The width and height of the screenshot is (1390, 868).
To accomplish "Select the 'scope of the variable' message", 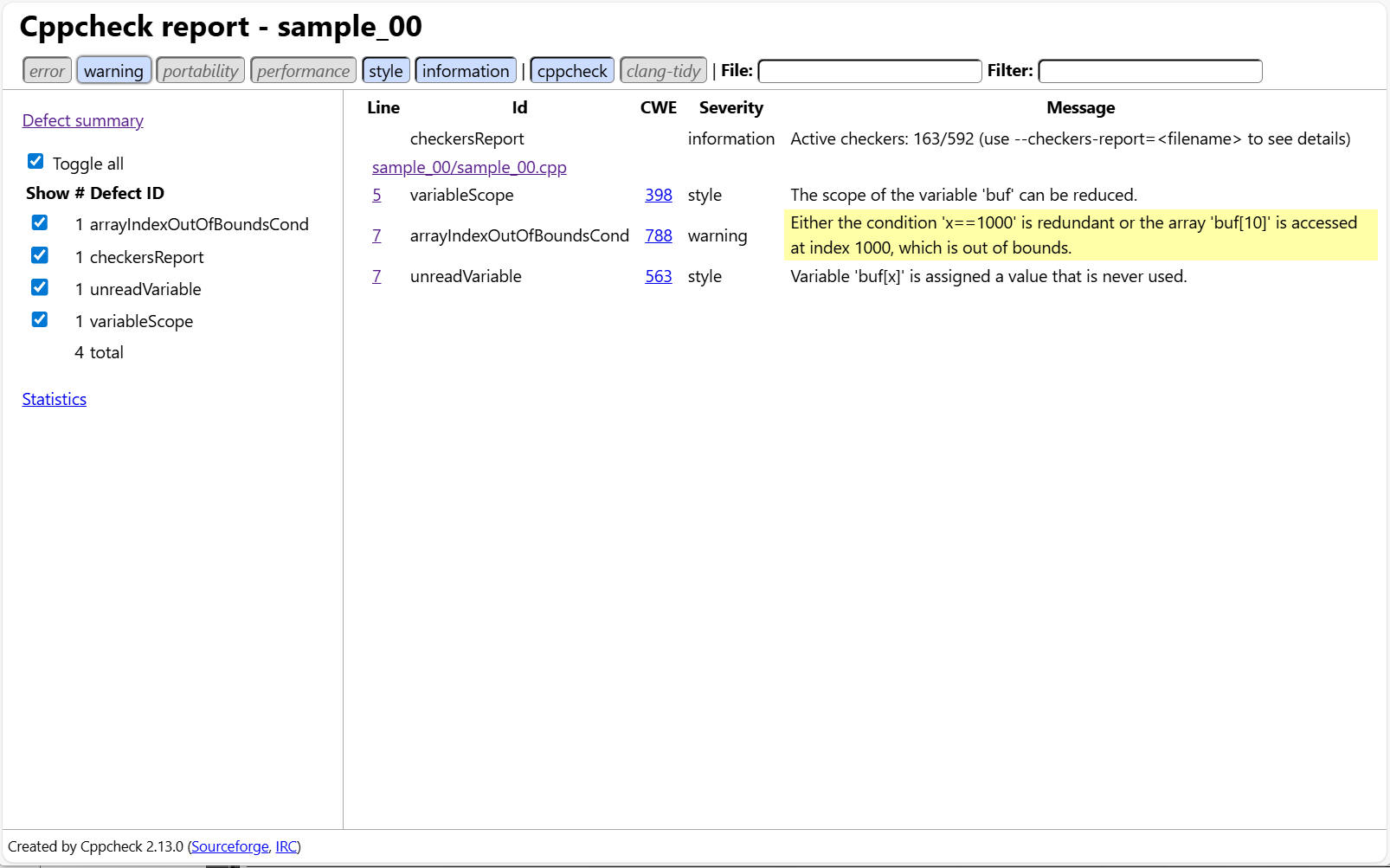I will pos(963,195).
